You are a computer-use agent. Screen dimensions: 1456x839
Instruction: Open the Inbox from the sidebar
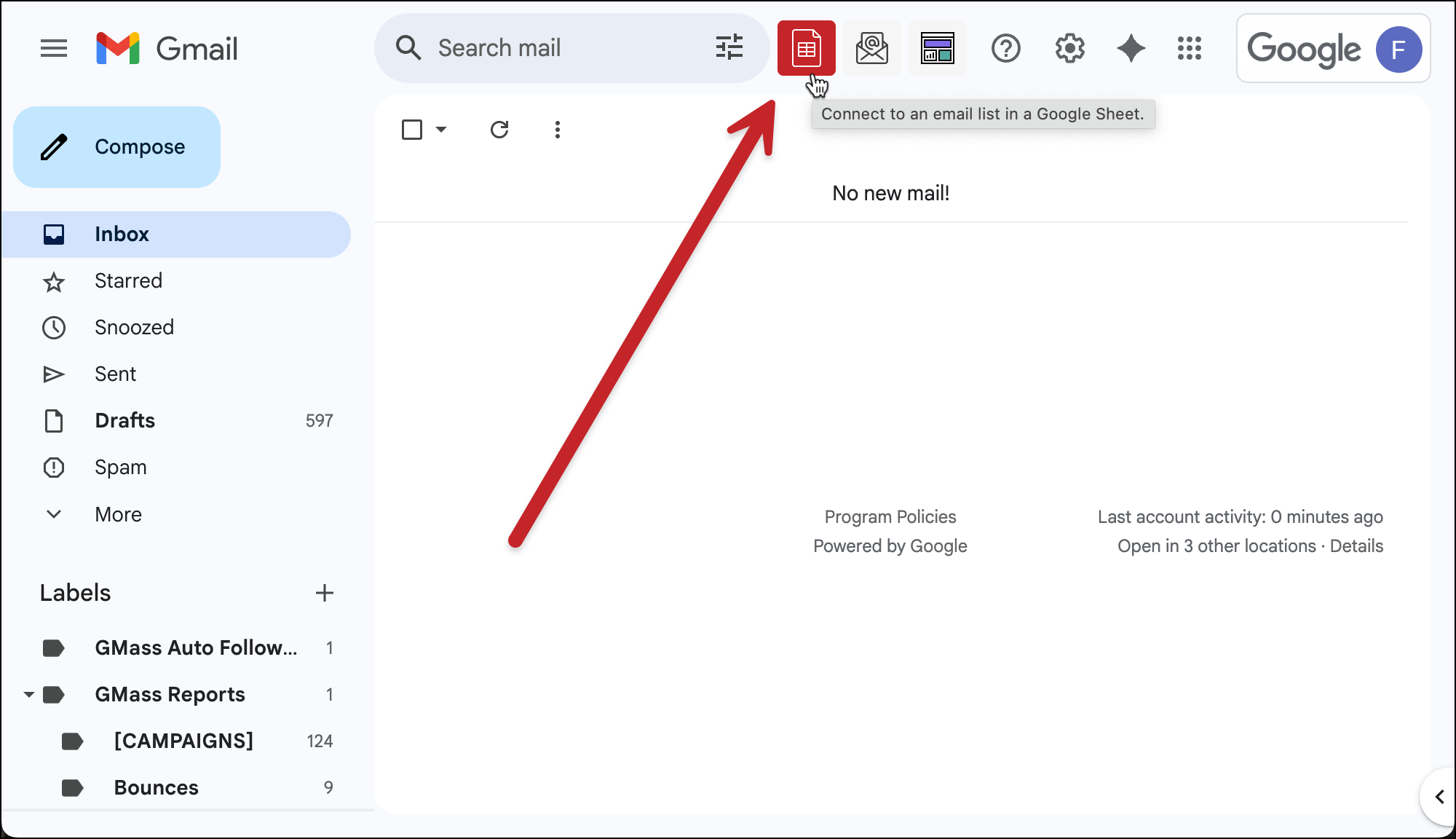[121, 234]
